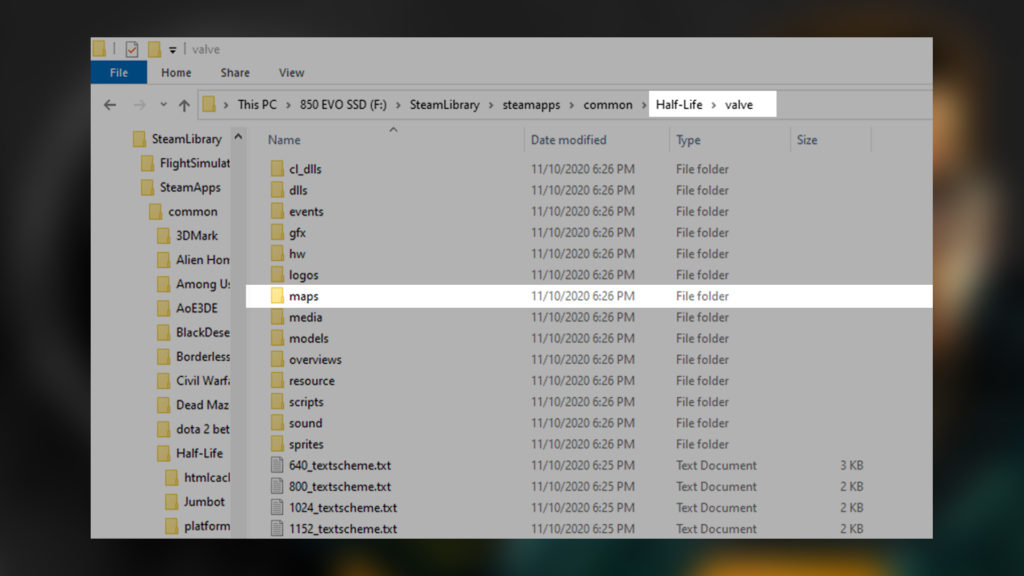
Task: Select Among Us folder in tree
Action: click(x=202, y=284)
